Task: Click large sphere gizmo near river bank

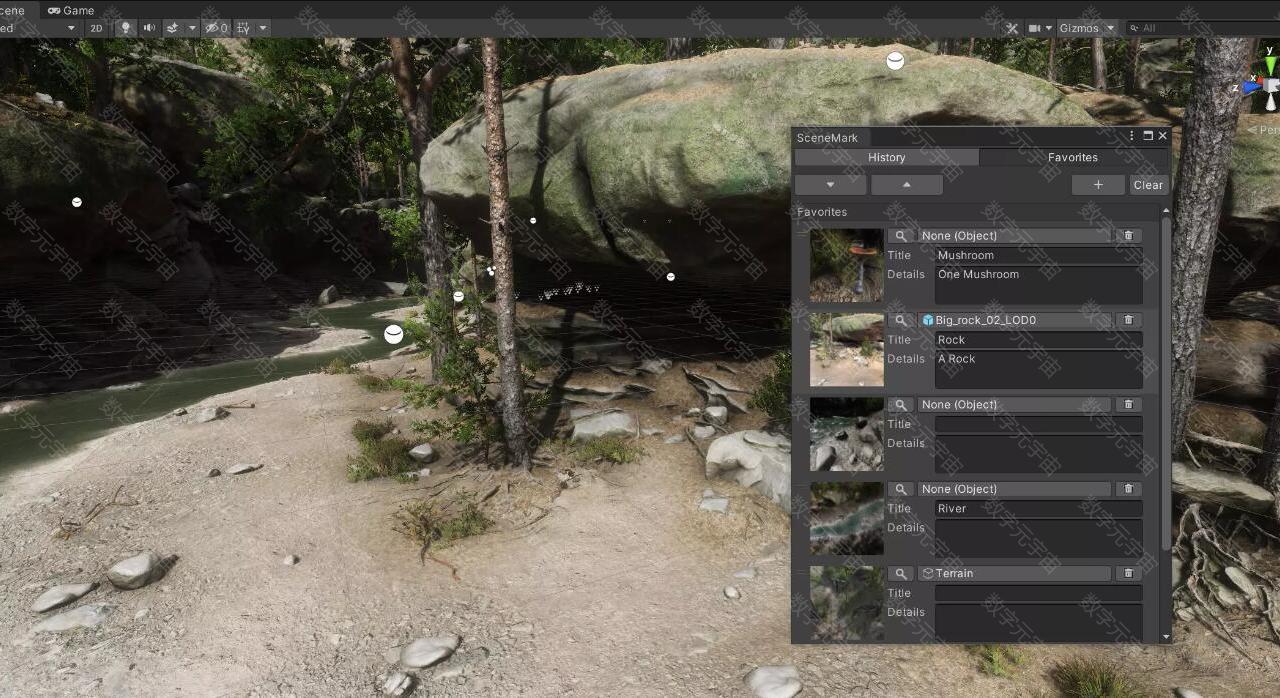Action: [394, 334]
